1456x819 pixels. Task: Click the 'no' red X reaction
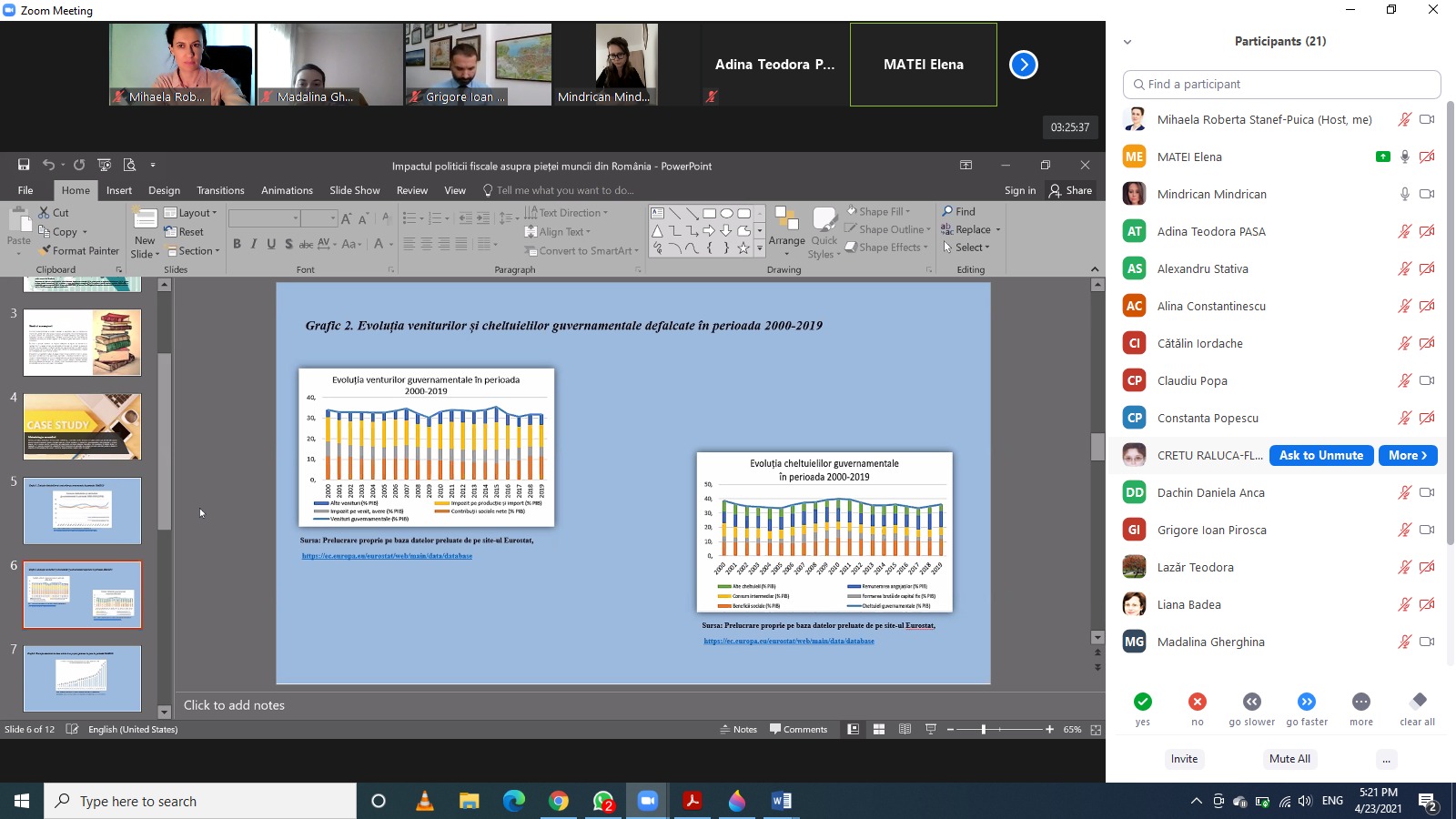(x=1198, y=702)
